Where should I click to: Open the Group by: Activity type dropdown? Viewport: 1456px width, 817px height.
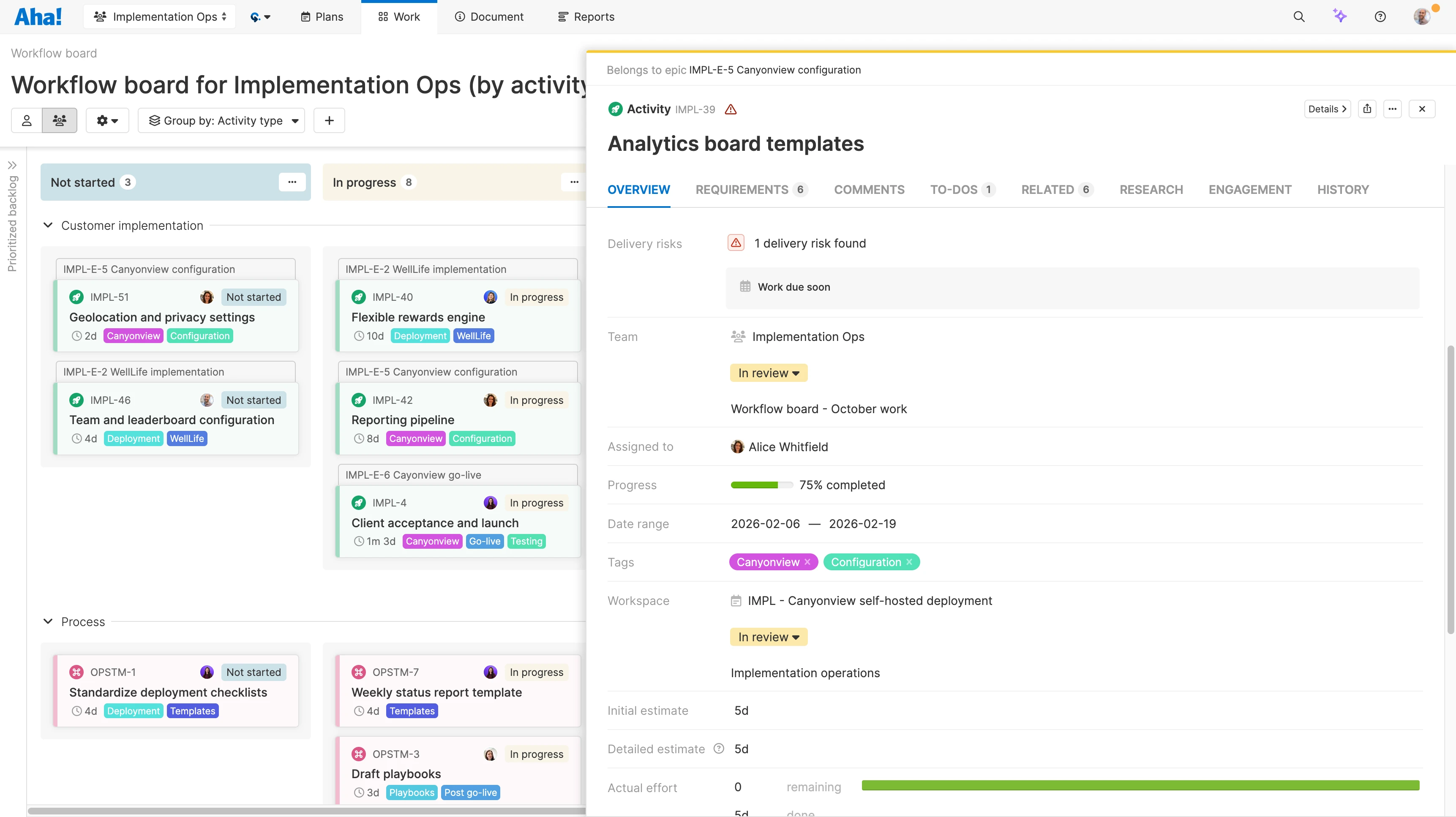[x=222, y=120]
